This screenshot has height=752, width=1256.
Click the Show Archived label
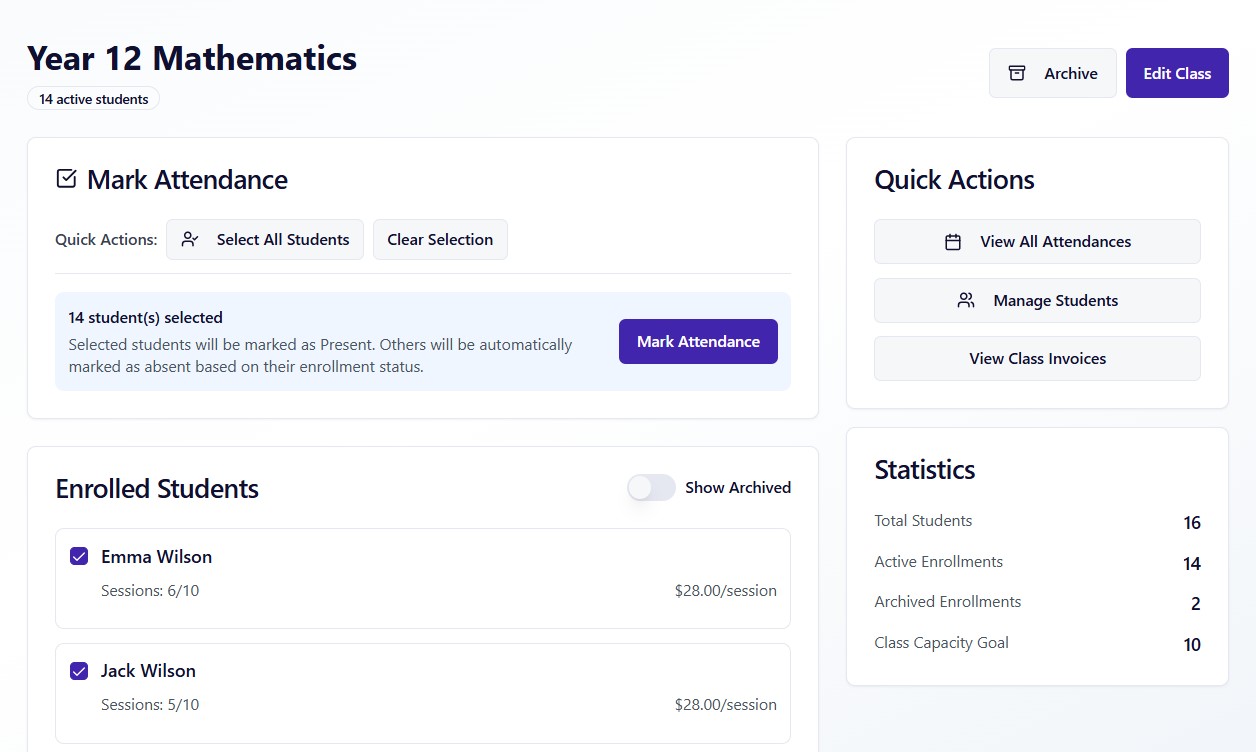(x=737, y=487)
